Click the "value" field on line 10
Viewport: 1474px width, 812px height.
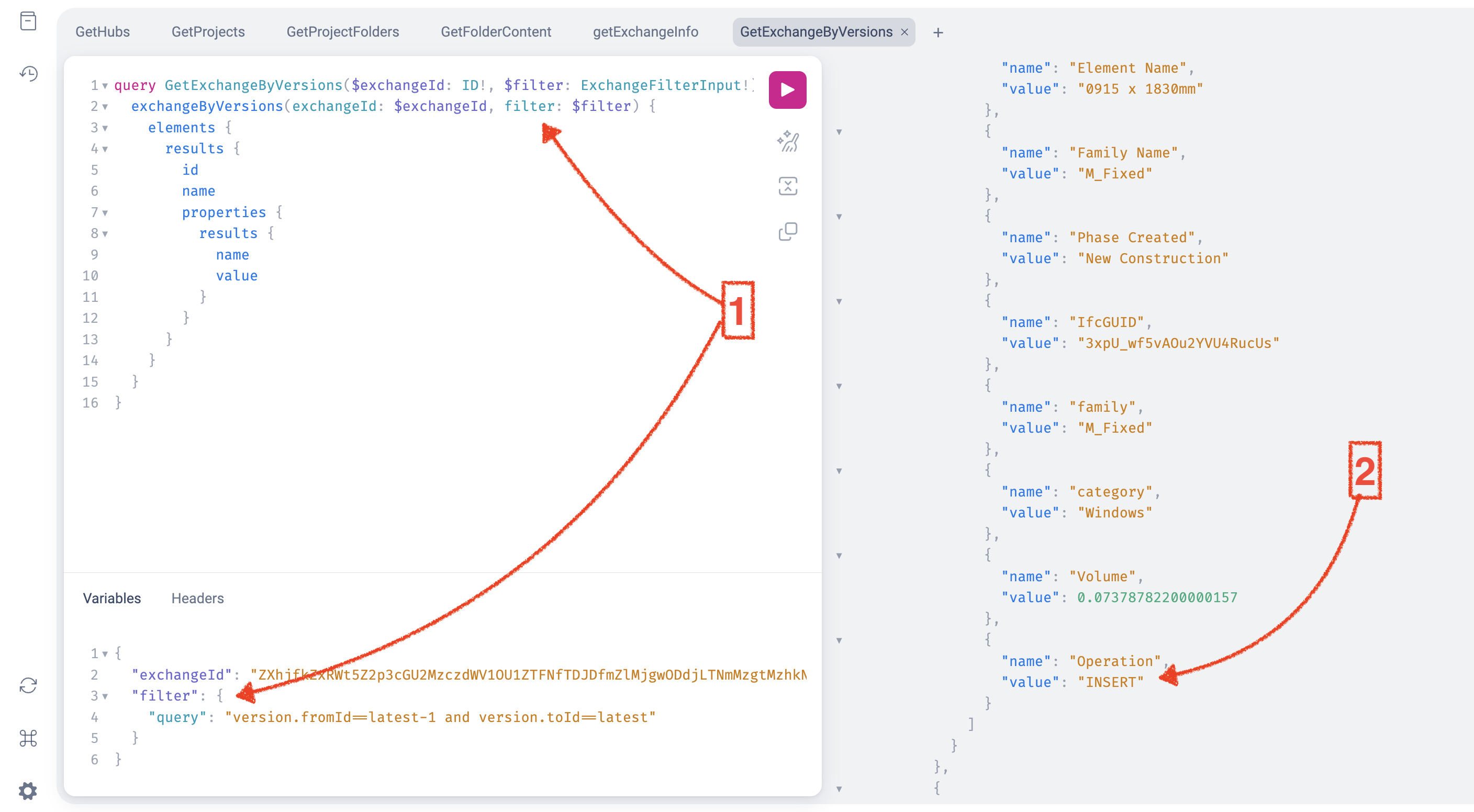[237, 276]
